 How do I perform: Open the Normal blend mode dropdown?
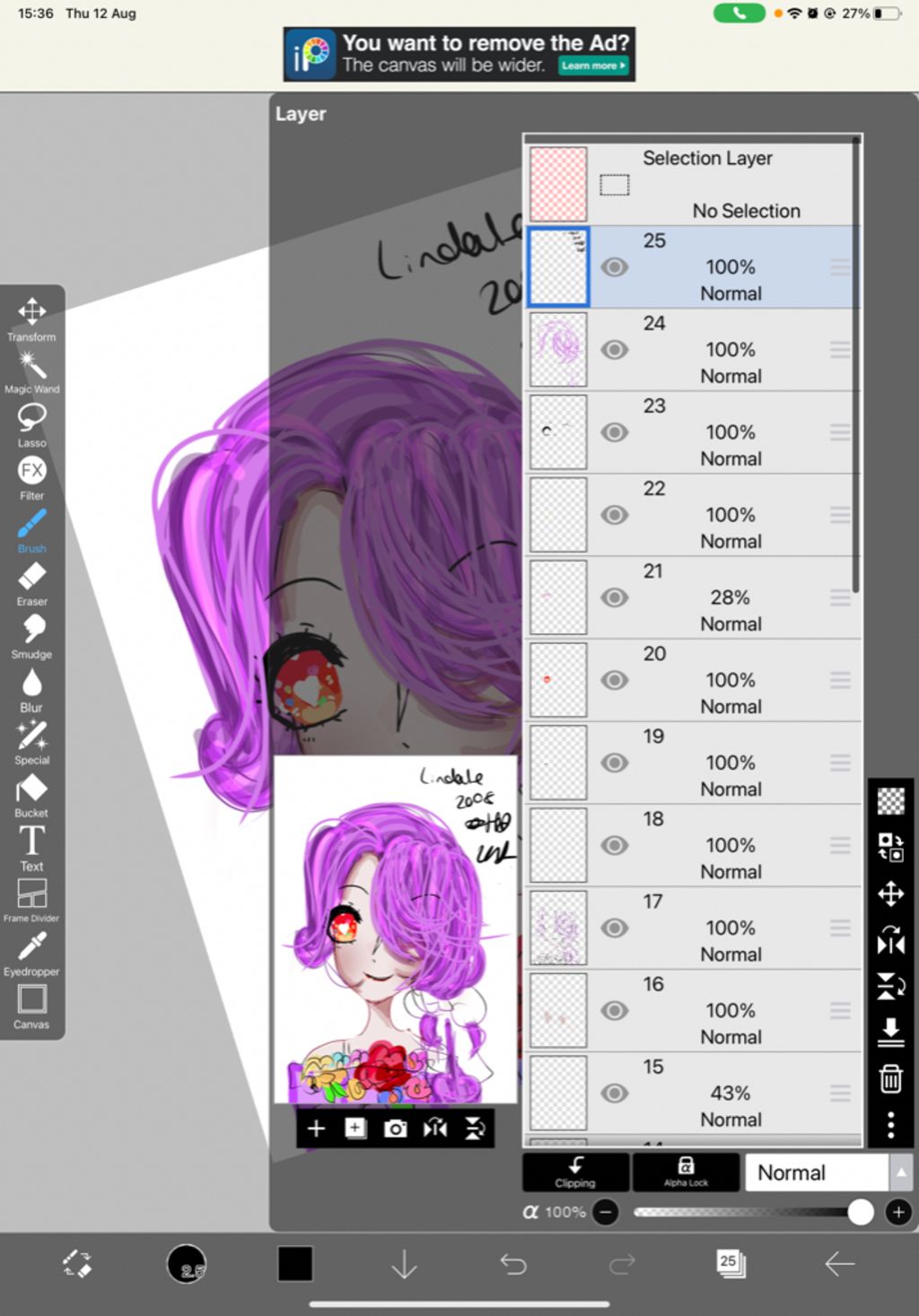817,1172
